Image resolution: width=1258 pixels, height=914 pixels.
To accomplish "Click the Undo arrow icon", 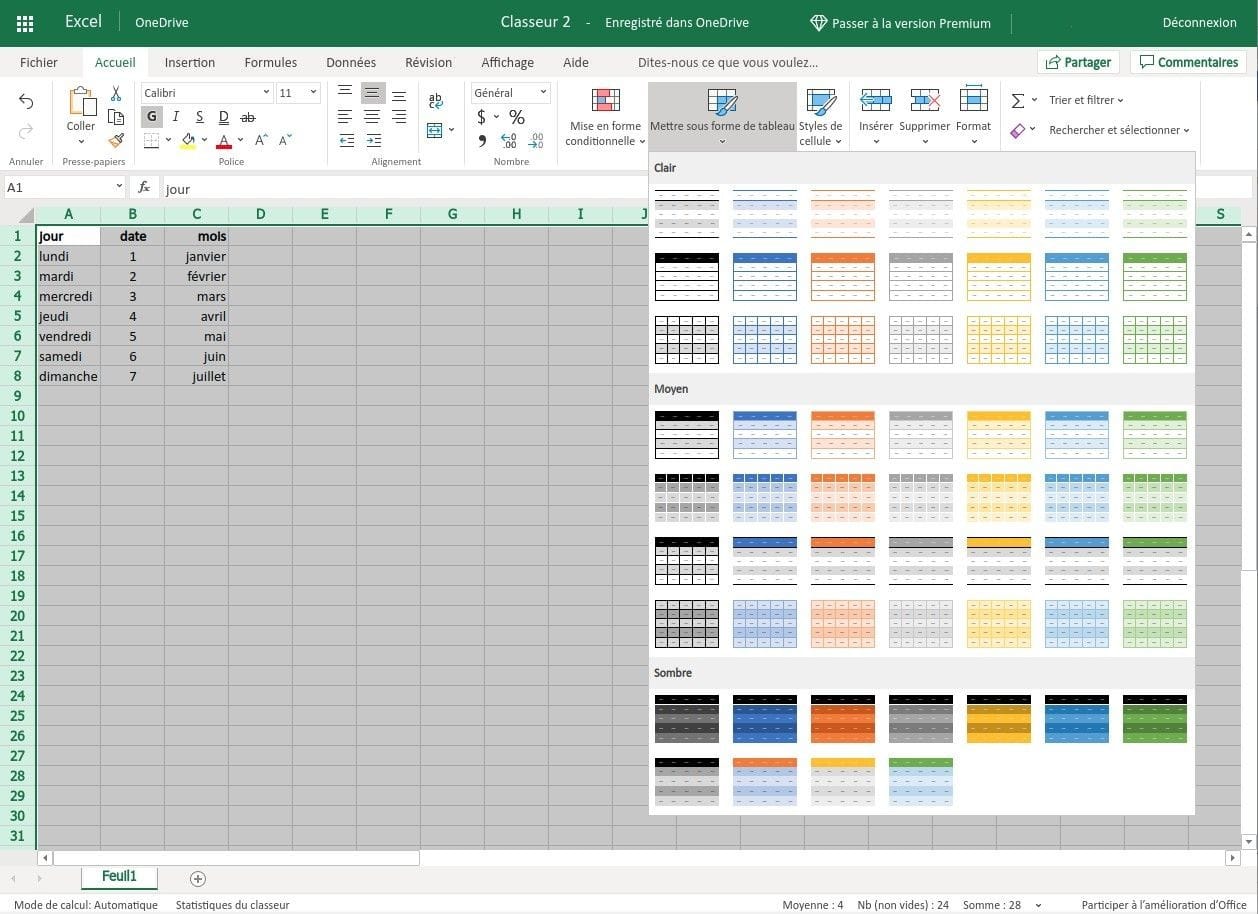I will [26, 102].
